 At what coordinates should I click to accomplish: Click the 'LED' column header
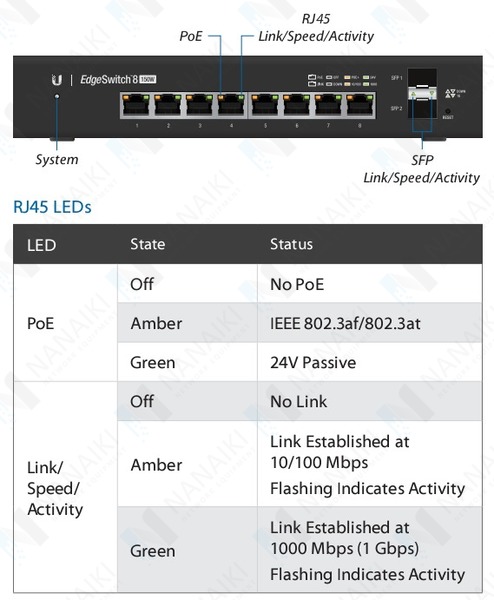[x=42, y=245]
